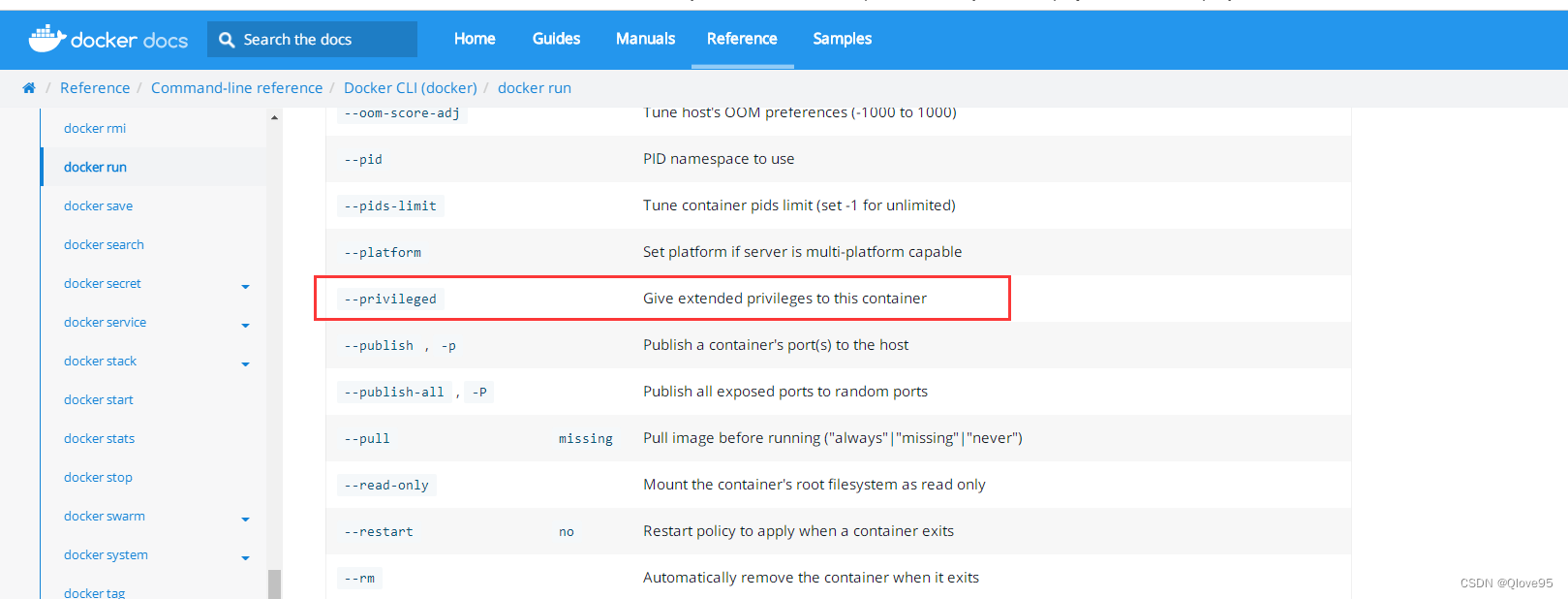Click 'Mount the container's root filesystem' description
The image size is (1568, 599).
click(815, 485)
